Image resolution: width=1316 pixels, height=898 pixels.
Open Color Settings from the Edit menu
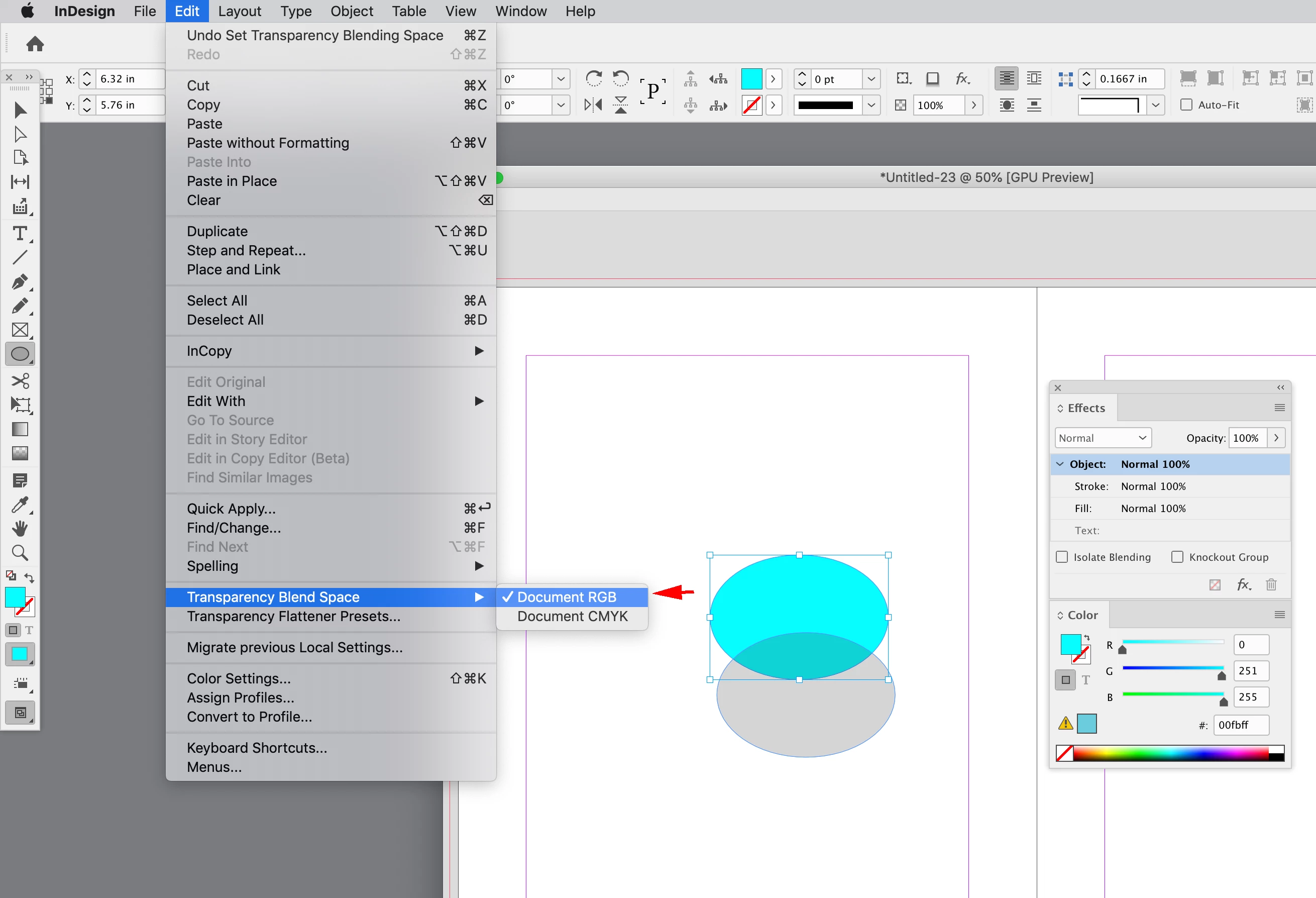click(x=239, y=678)
